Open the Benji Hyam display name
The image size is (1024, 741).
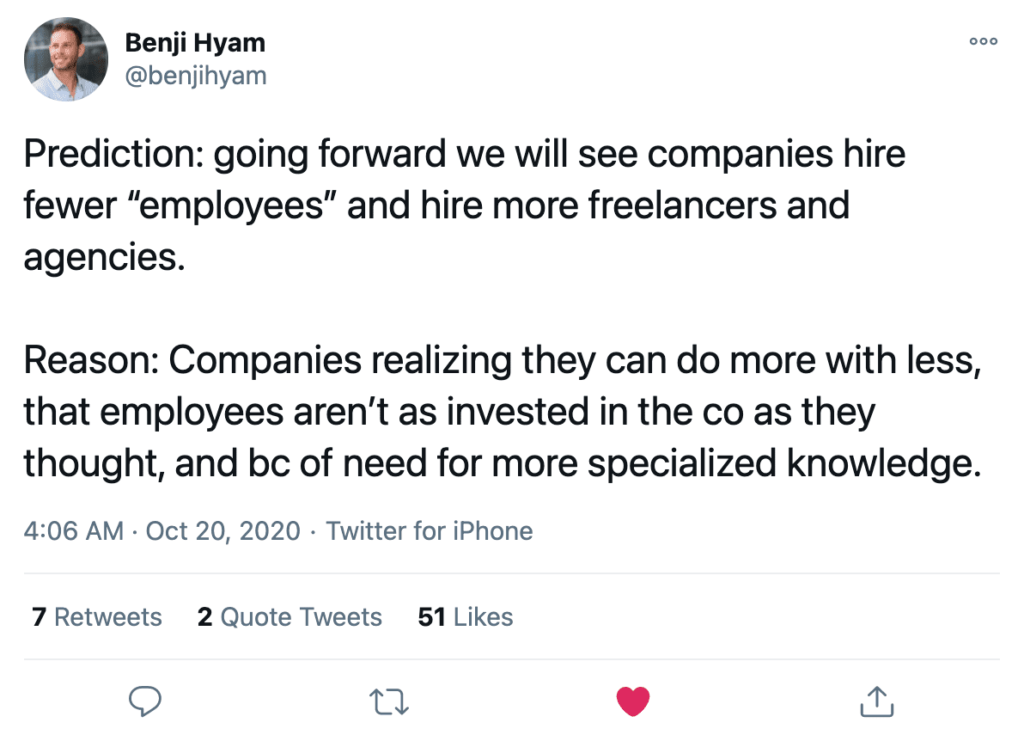tap(195, 43)
